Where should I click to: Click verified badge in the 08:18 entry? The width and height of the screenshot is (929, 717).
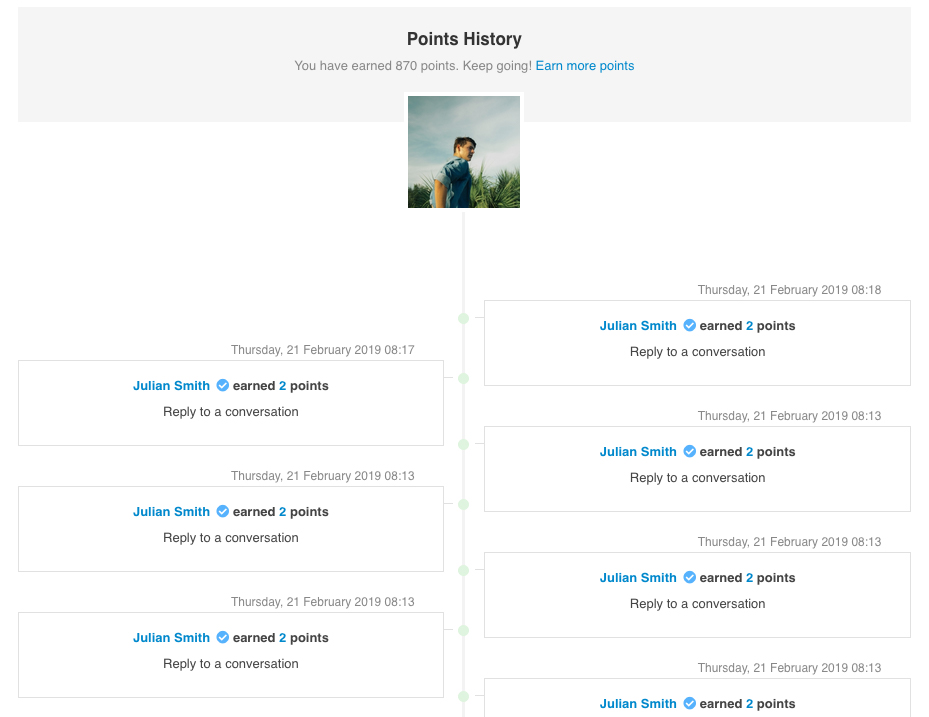[x=690, y=325]
